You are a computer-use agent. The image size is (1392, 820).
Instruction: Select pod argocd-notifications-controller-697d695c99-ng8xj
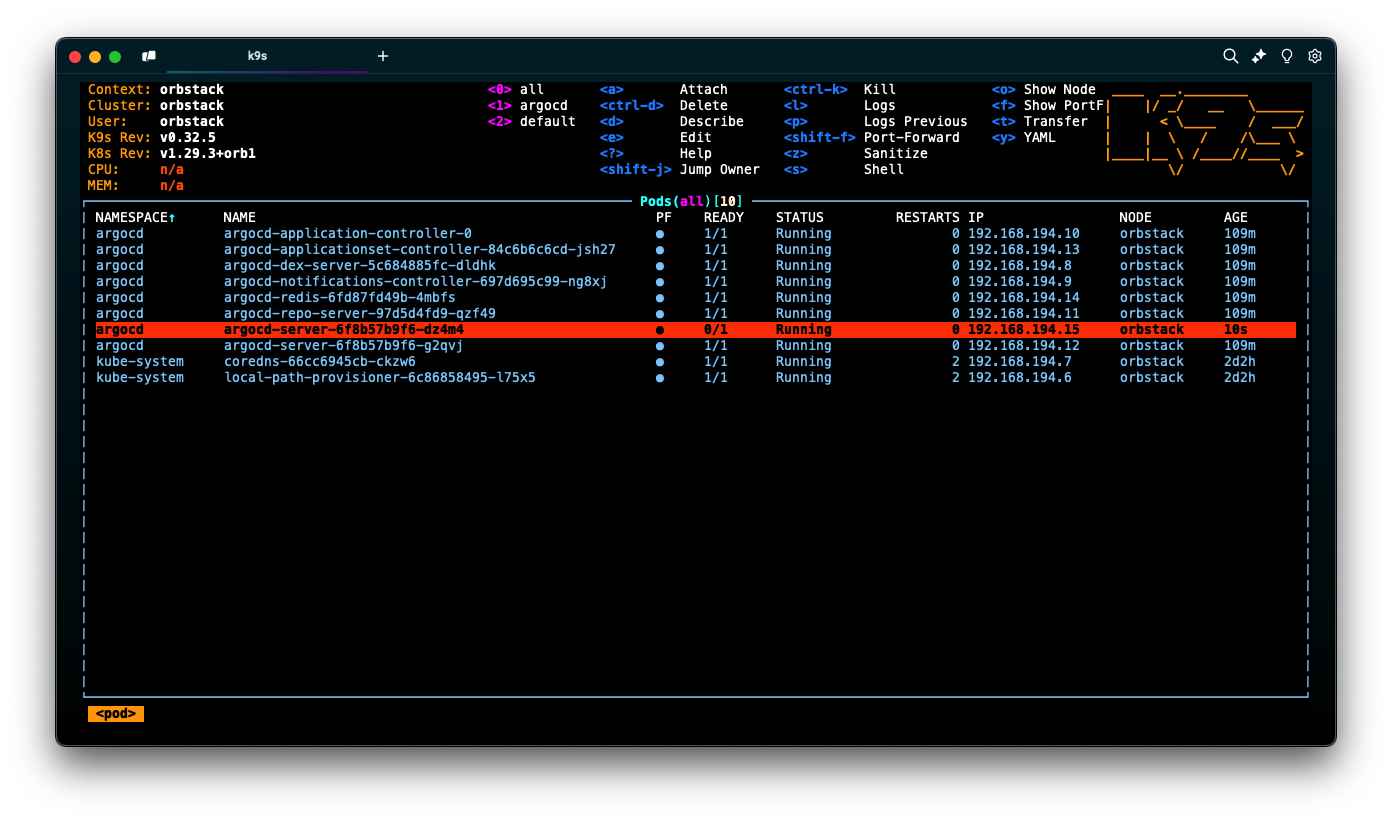695,282
